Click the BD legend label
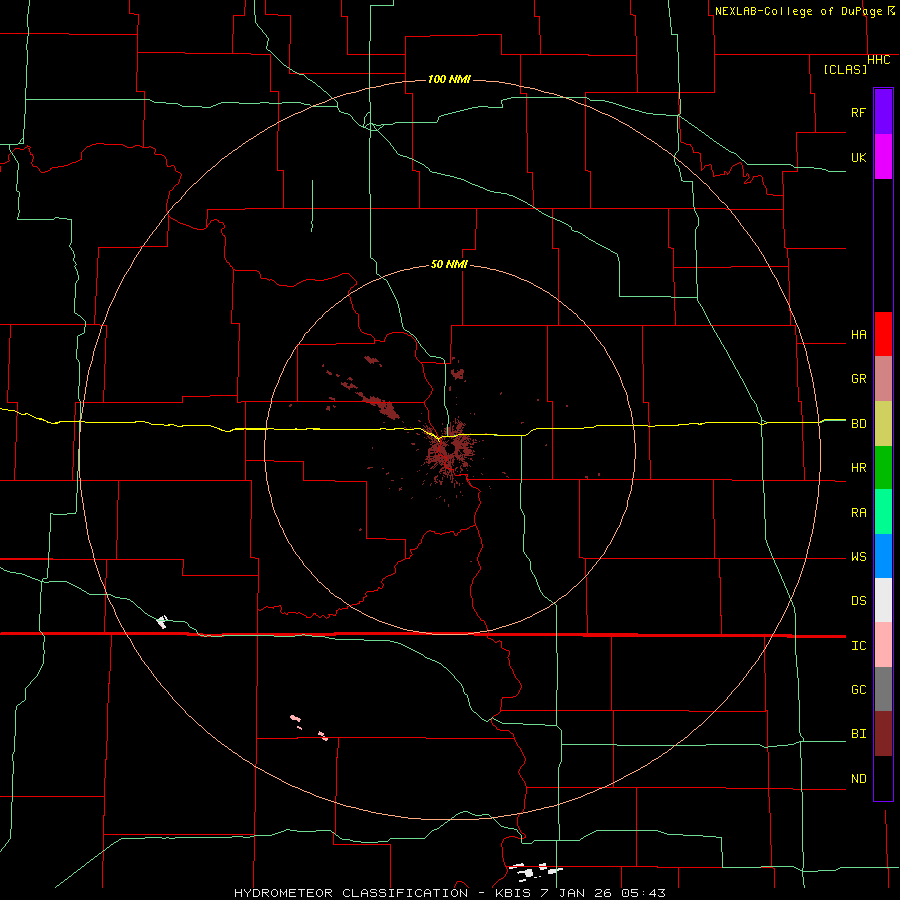The width and height of the screenshot is (900, 900). (x=858, y=424)
